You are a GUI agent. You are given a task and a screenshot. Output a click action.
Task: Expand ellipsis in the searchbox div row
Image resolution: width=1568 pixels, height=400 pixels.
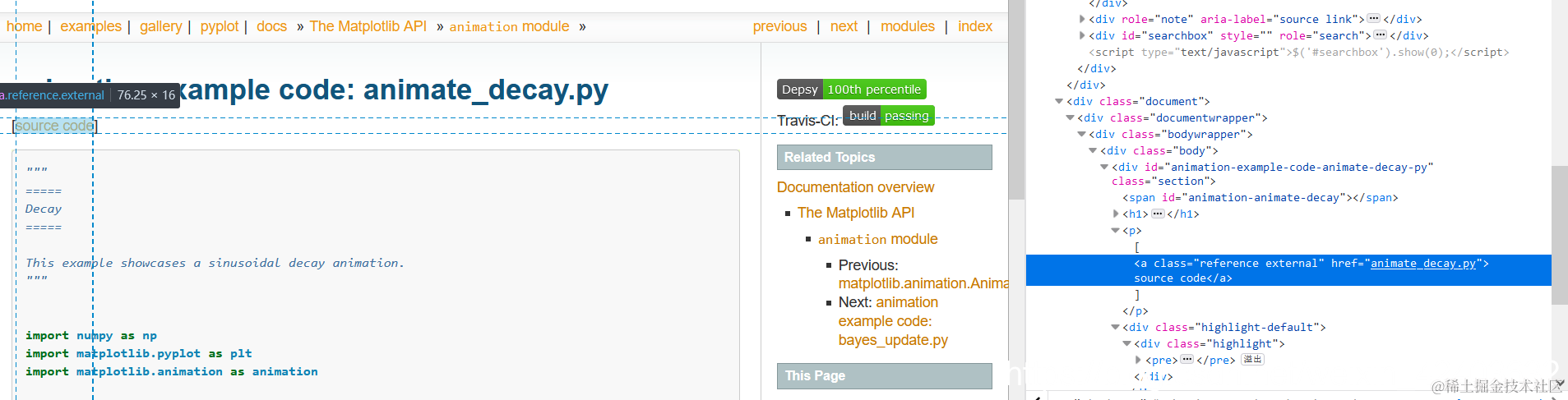[x=1381, y=35]
